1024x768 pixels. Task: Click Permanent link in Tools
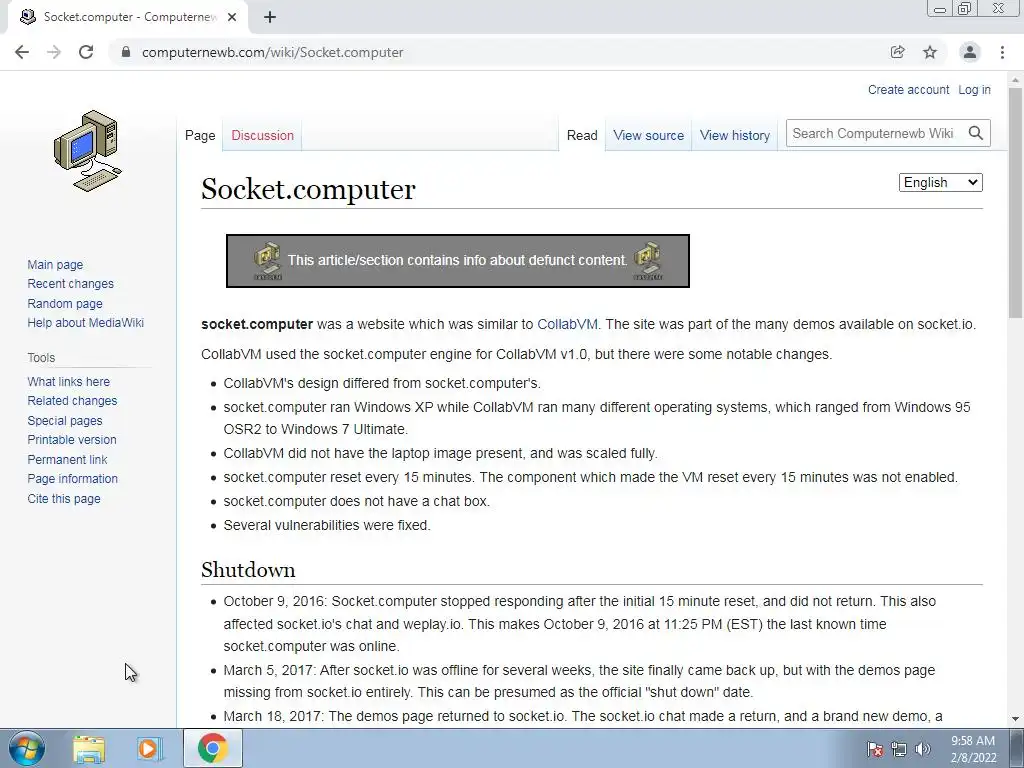pos(67,459)
